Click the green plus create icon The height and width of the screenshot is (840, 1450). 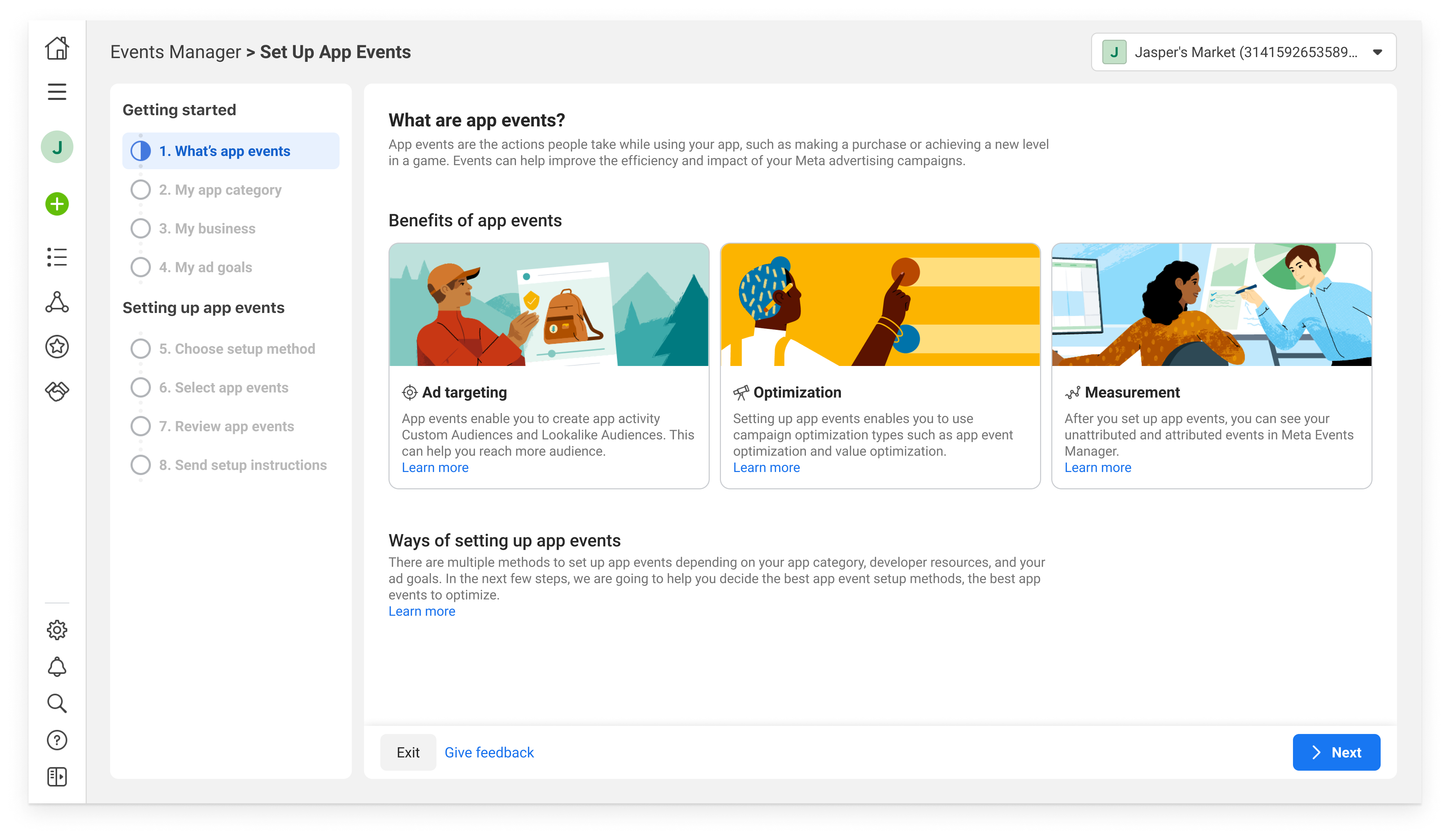57,204
